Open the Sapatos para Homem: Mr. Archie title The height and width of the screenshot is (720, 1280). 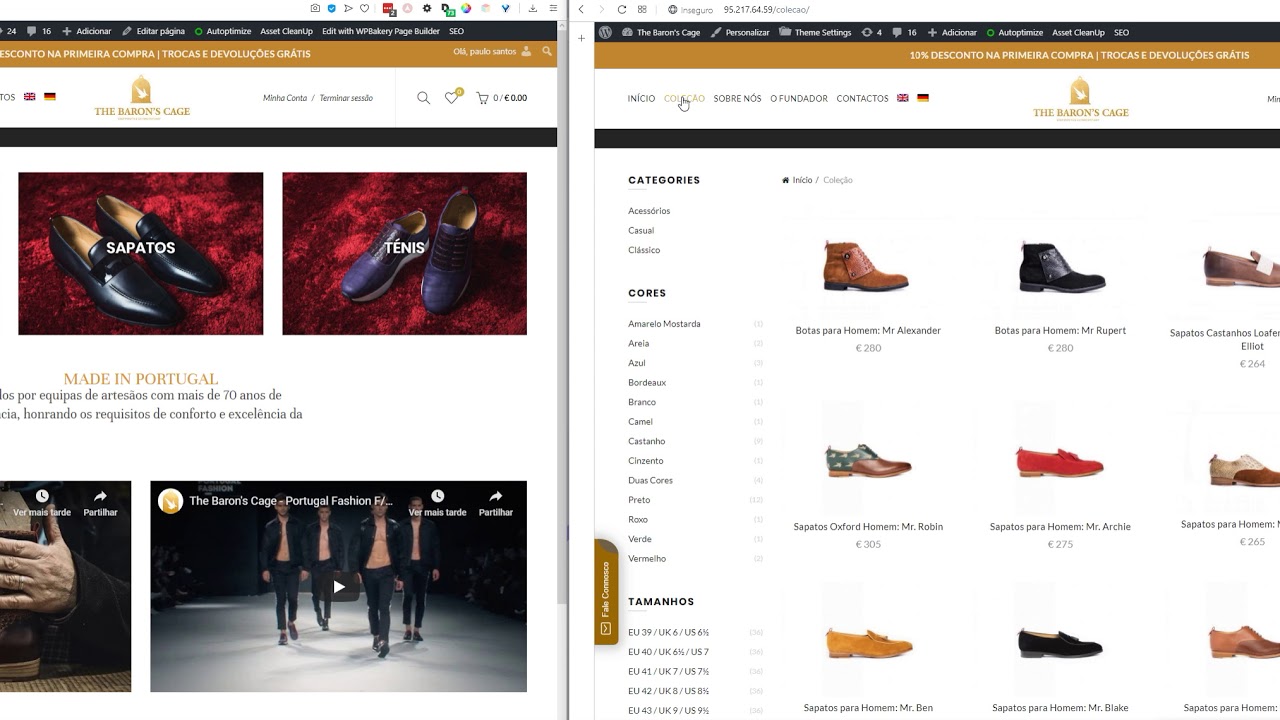click(x=1060, y=527)
